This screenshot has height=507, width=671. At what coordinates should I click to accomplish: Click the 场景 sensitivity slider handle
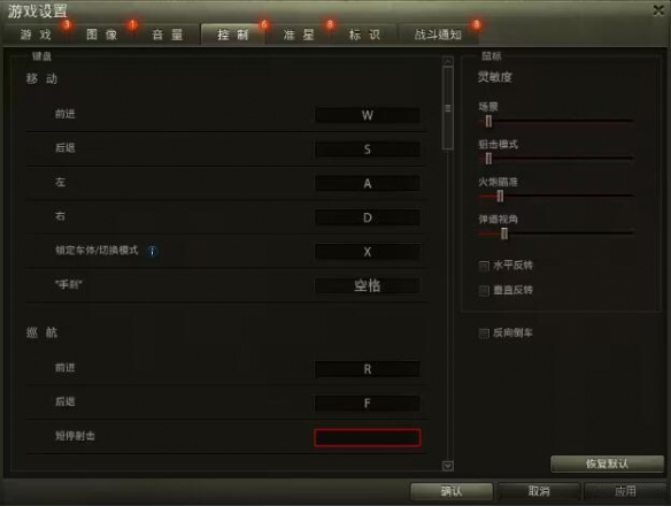[x=489, y=122]
